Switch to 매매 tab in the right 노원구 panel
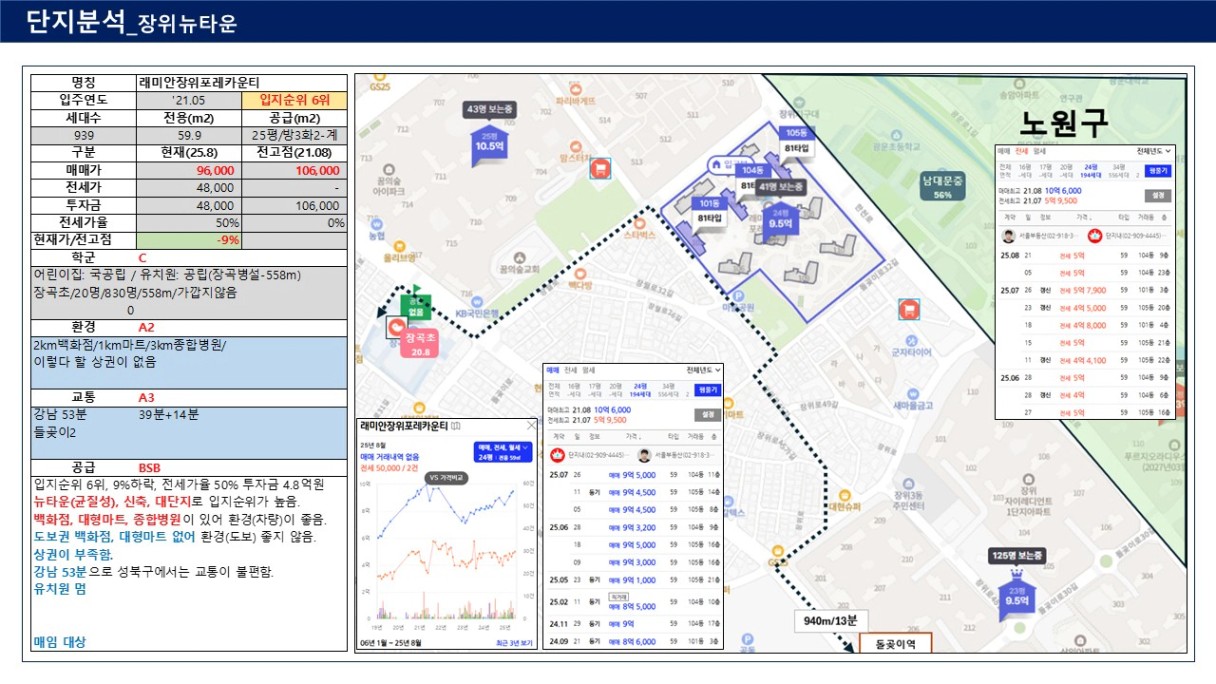 (1004, 151)
